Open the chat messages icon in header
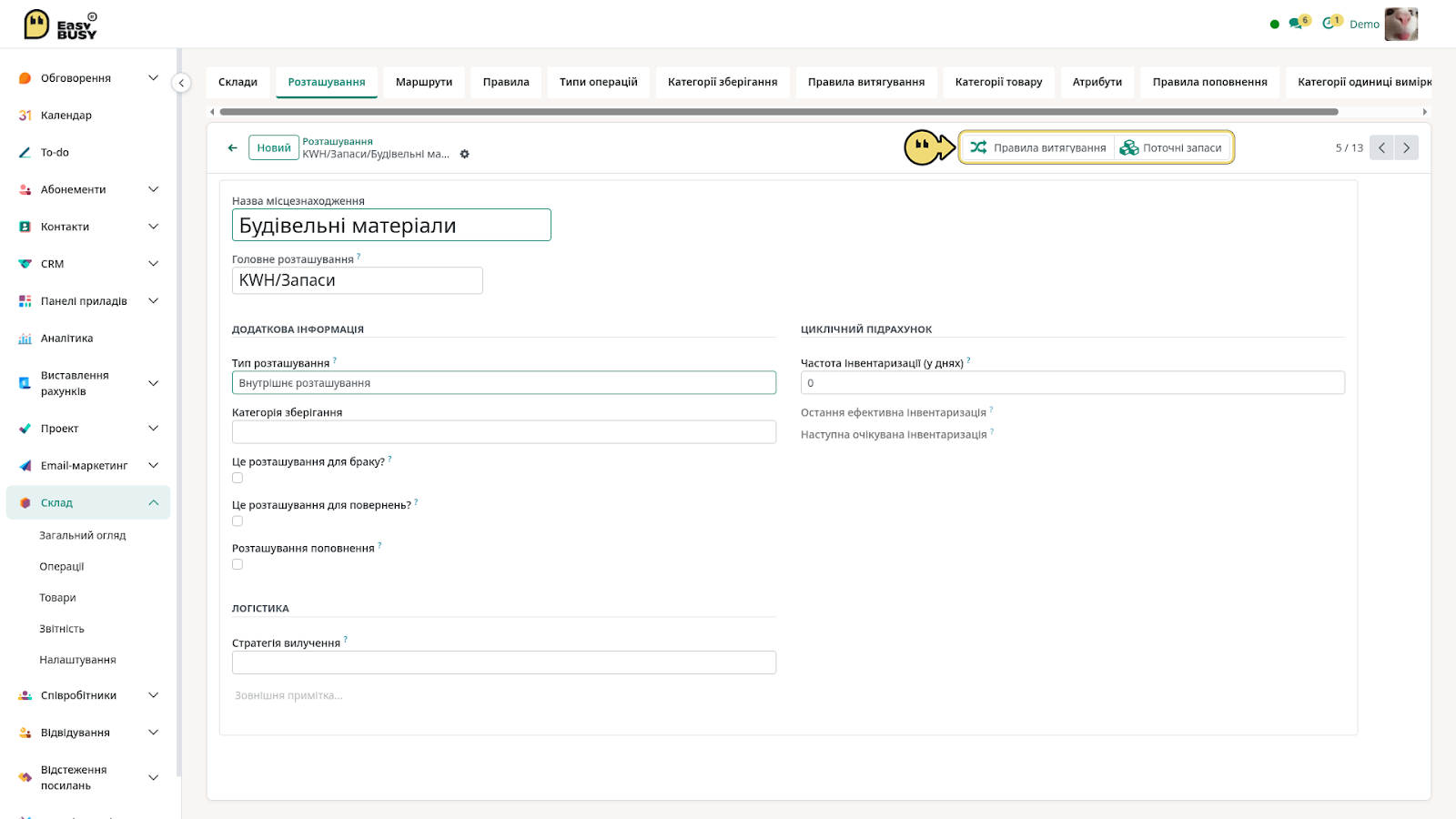This screenshot has width=1456, height=819. pos(1297,23)
